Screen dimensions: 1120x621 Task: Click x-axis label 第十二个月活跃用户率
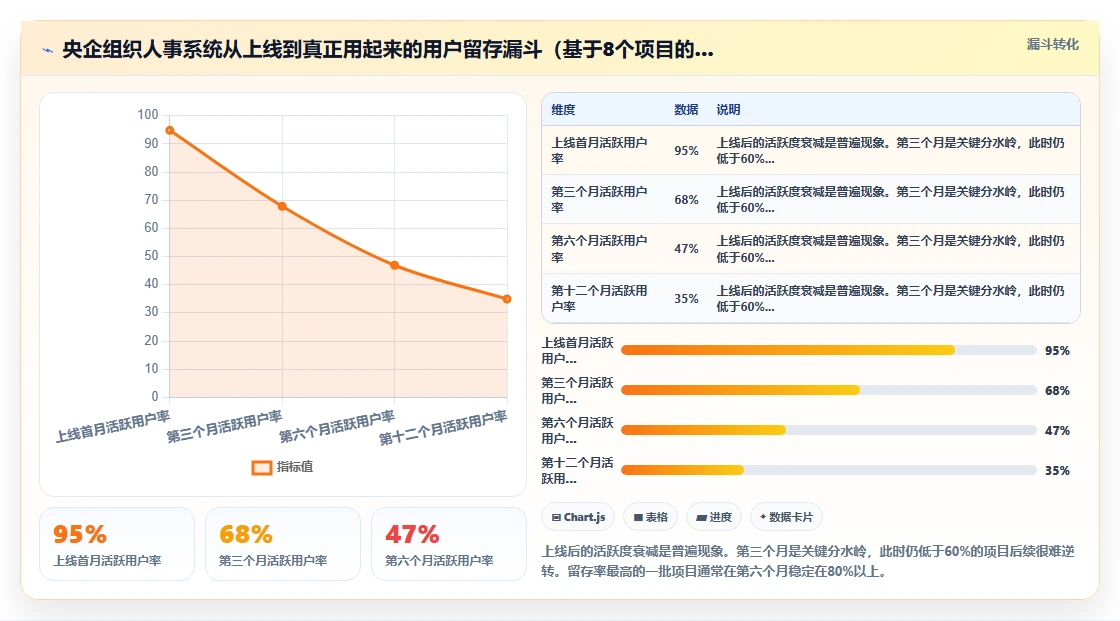(443, 428)
